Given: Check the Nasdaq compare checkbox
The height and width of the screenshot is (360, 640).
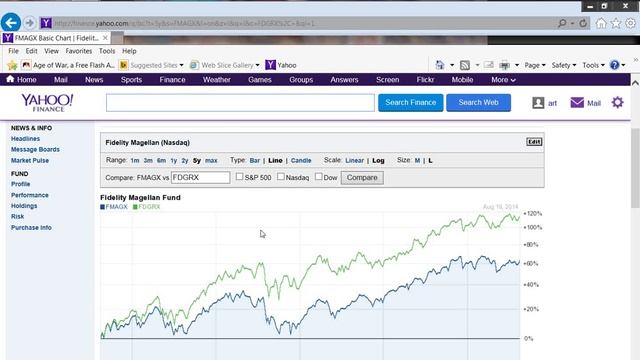Looking at the screenshot, I should [x=280, y=177].
